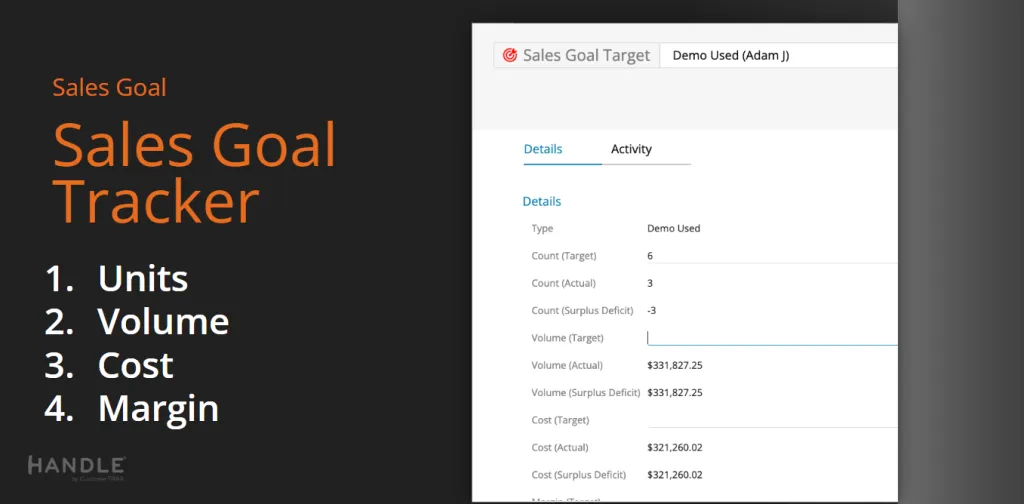Click the Count (Target) field showing 6
1024x504 pixels.
[x=772, y=256]
